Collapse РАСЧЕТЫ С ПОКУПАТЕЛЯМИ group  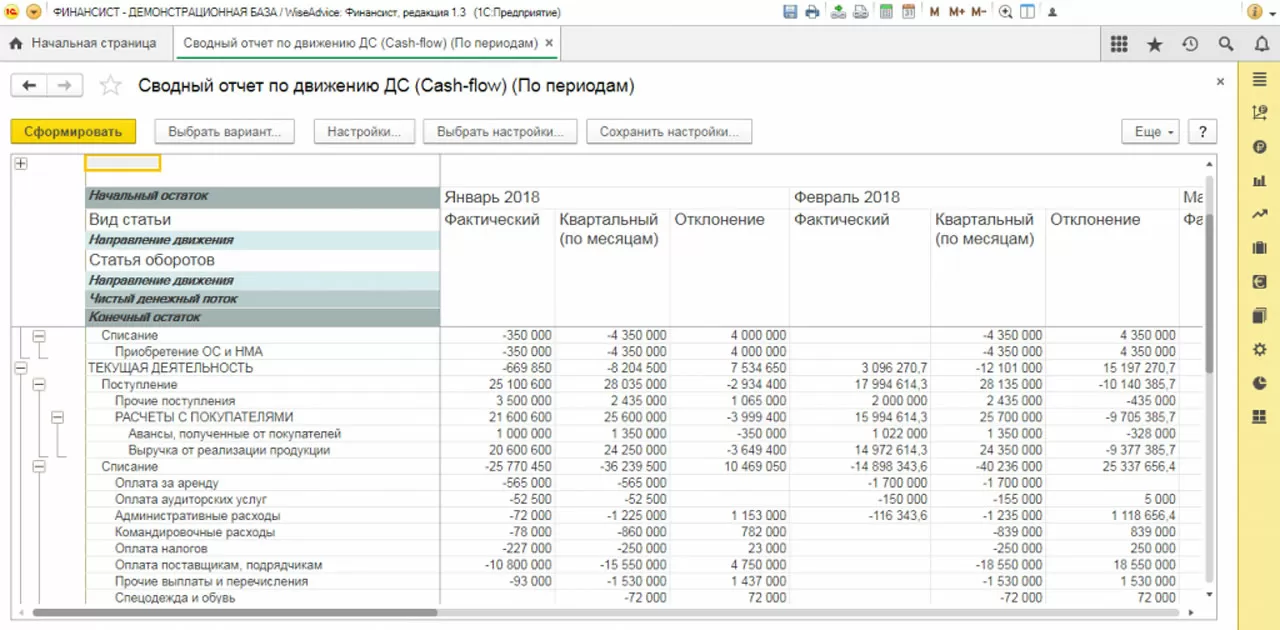point(58,417)
